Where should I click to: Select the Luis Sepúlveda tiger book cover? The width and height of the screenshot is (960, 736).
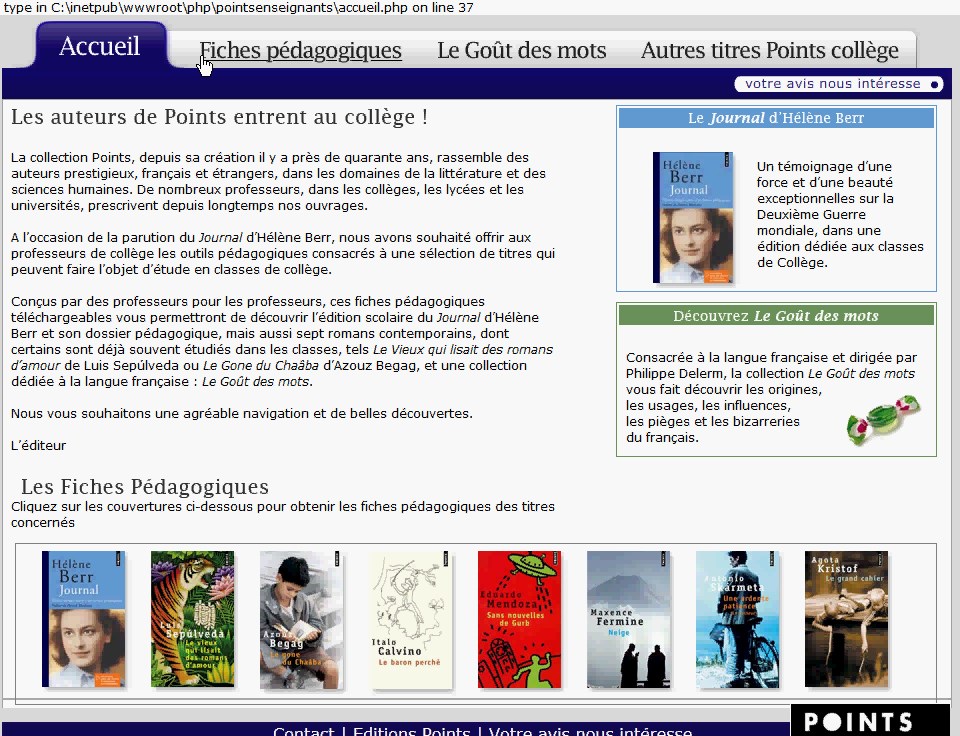pyautogui.click(x=192, y=619)
